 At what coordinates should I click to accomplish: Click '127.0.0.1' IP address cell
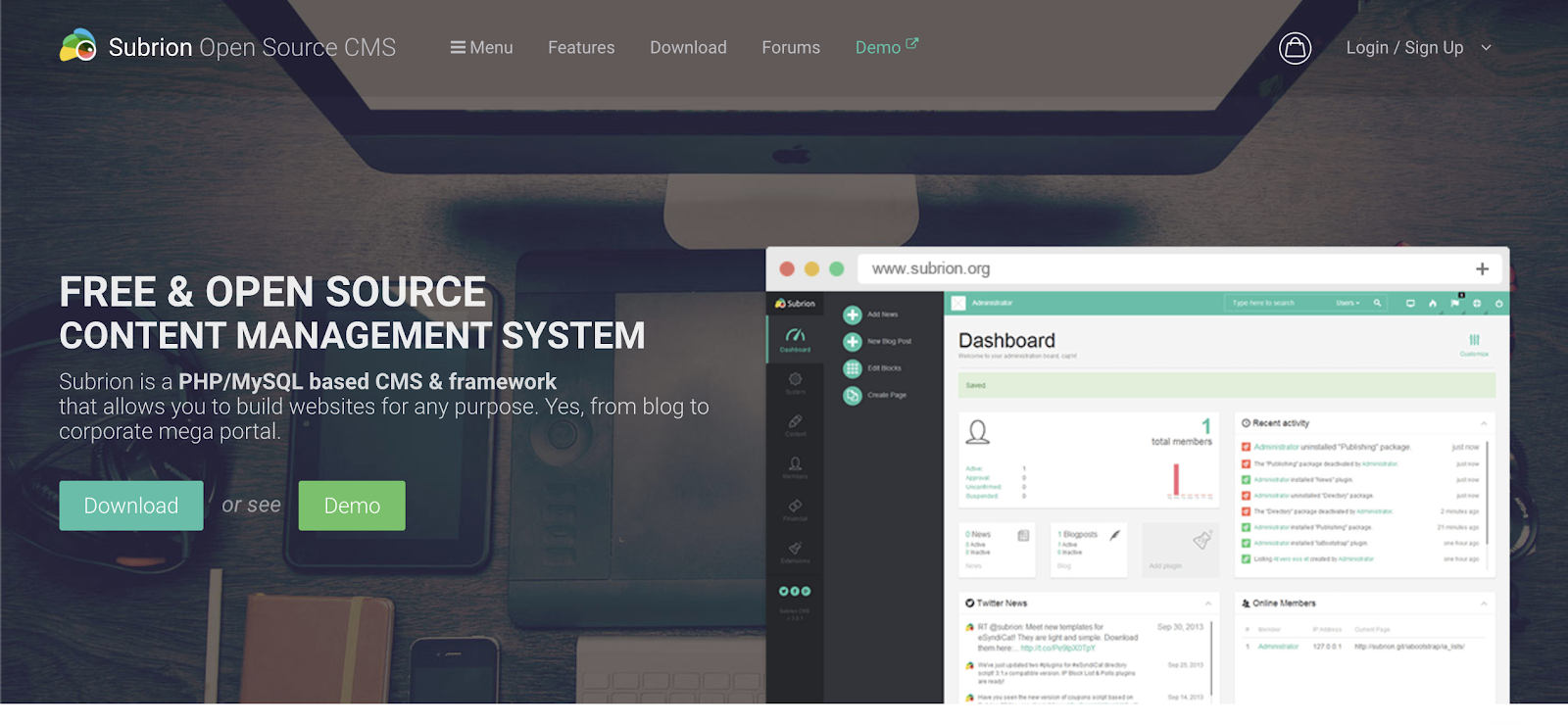point(1327,647)
